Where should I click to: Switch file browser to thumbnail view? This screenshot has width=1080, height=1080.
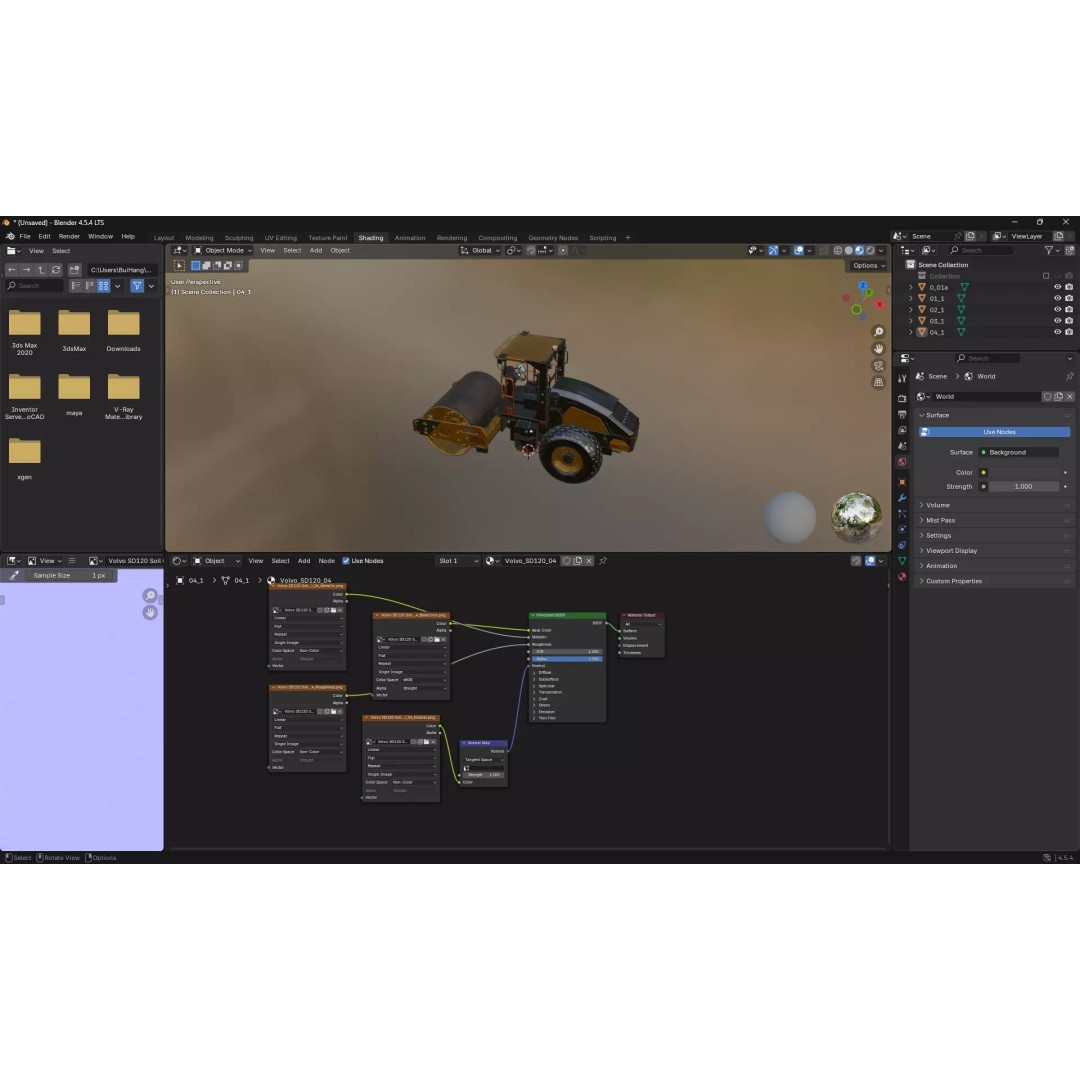[103, 286]
